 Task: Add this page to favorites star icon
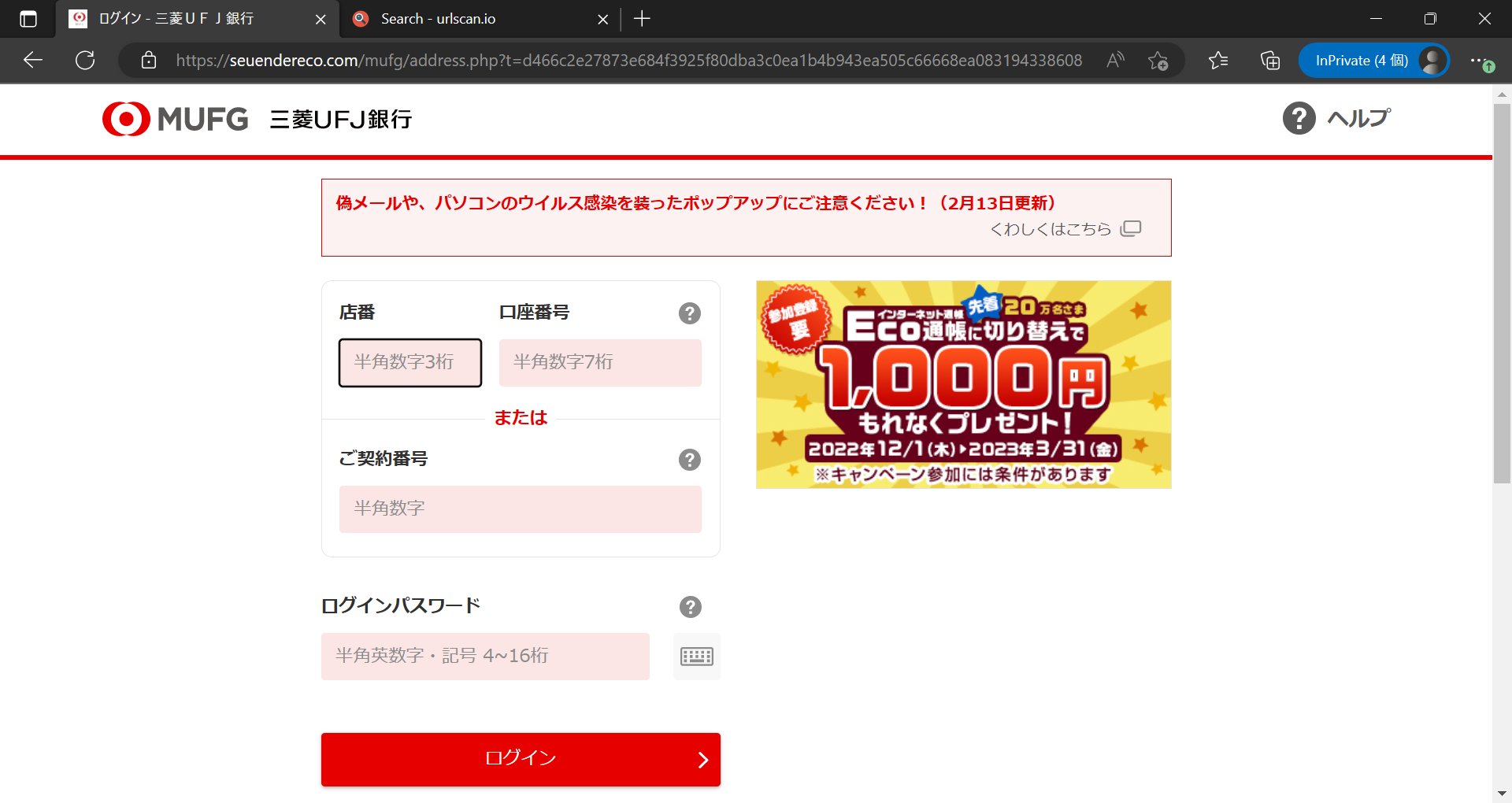pyautogui.click(x=1158, y=61)
